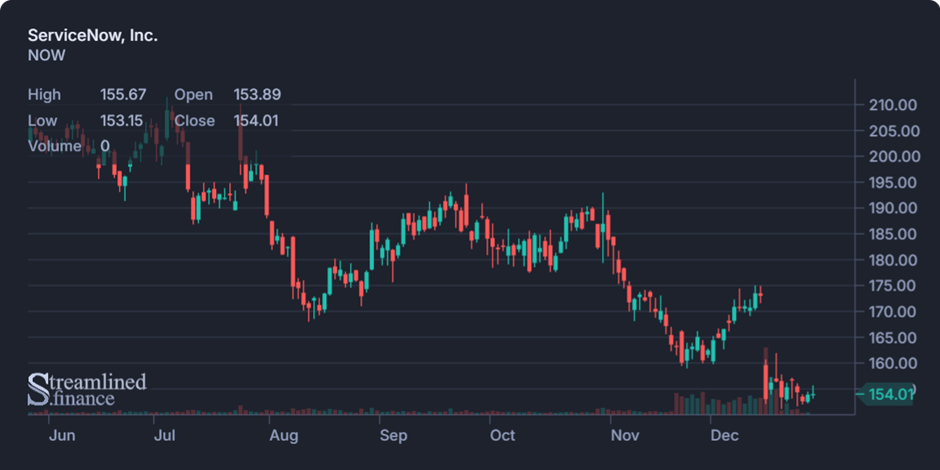The width and height of the screenshot is (940, 470).
Task: Click the 180.00 price axis label
Action: tap(894, 260)
